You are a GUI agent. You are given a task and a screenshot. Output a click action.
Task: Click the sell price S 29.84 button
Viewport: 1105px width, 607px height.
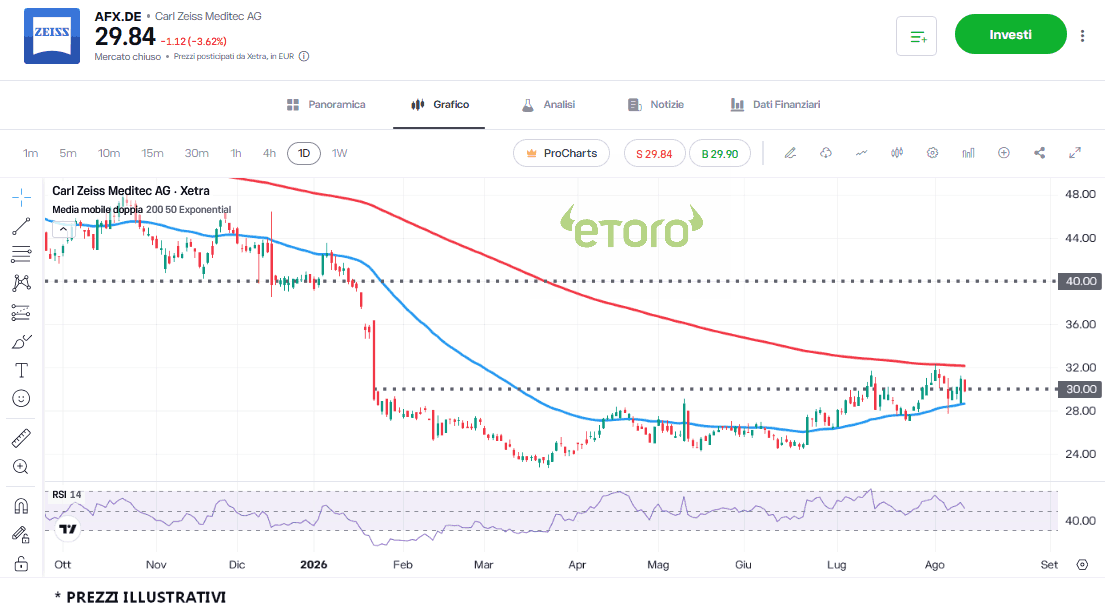point(654,154)
